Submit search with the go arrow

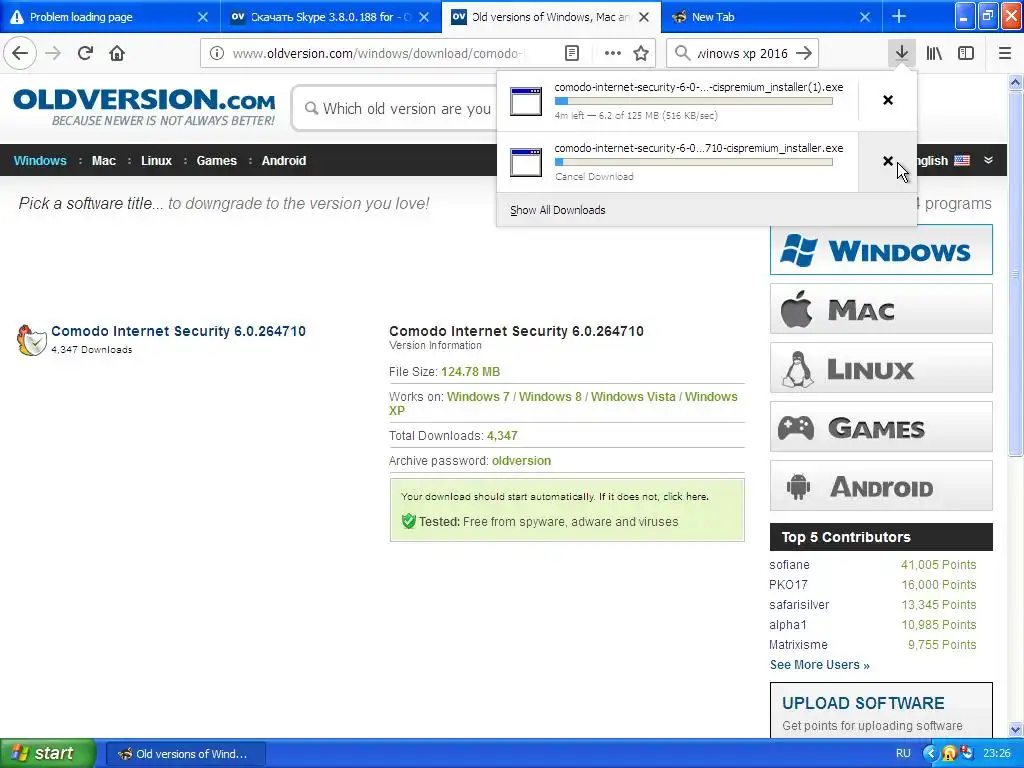tap(804, 54)
